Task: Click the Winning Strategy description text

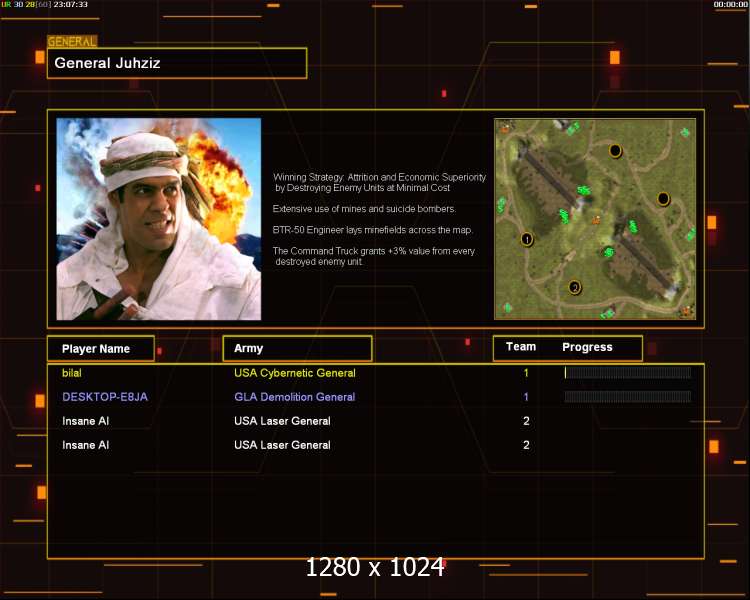Action: pos(380,182)
